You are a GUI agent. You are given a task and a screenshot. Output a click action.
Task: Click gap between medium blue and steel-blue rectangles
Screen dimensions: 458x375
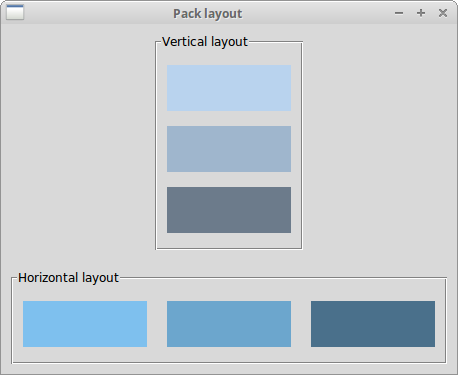301,324
